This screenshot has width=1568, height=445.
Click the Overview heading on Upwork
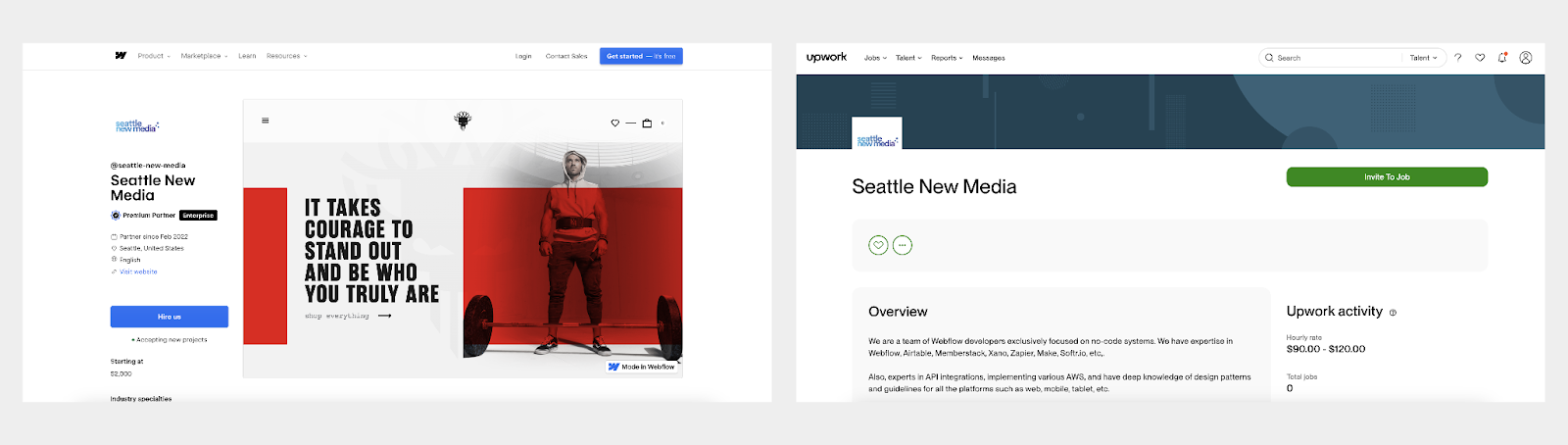coord(898,312)
